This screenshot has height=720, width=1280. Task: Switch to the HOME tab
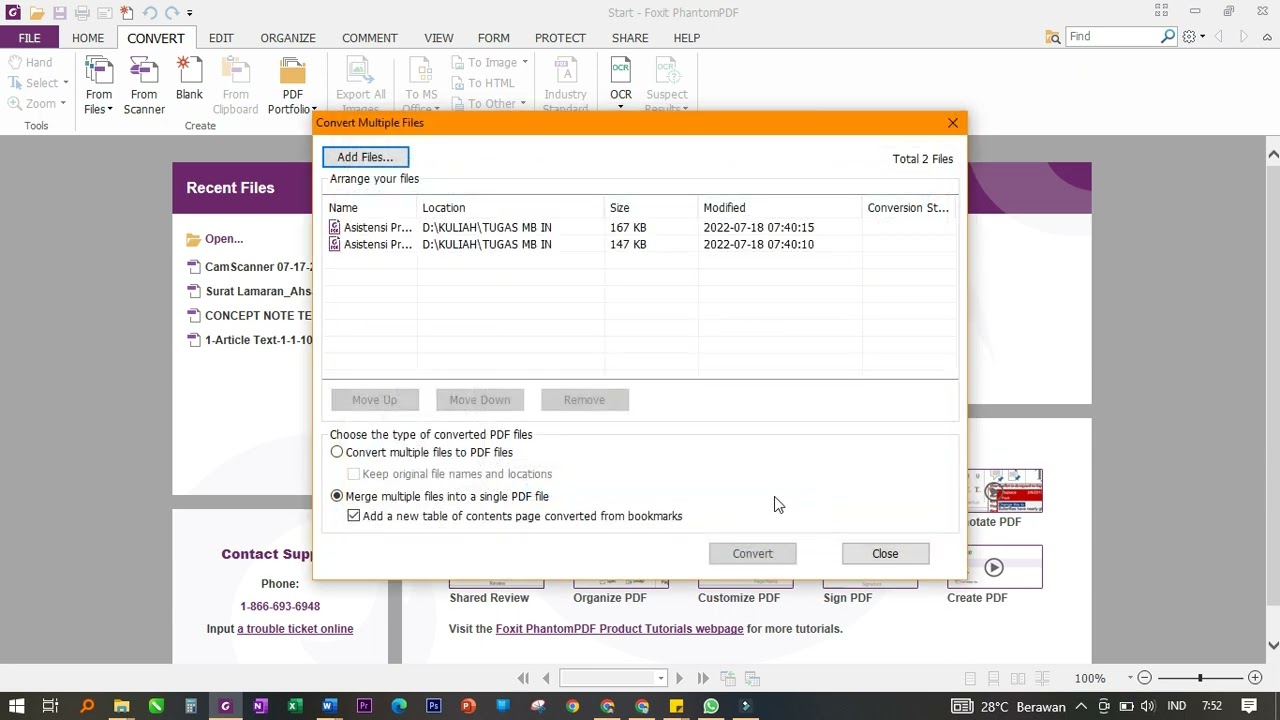(x=88, y=38)
